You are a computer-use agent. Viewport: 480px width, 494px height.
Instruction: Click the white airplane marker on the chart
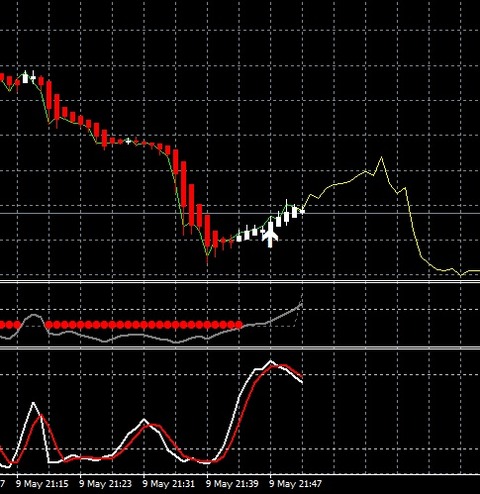coord(270,235)
